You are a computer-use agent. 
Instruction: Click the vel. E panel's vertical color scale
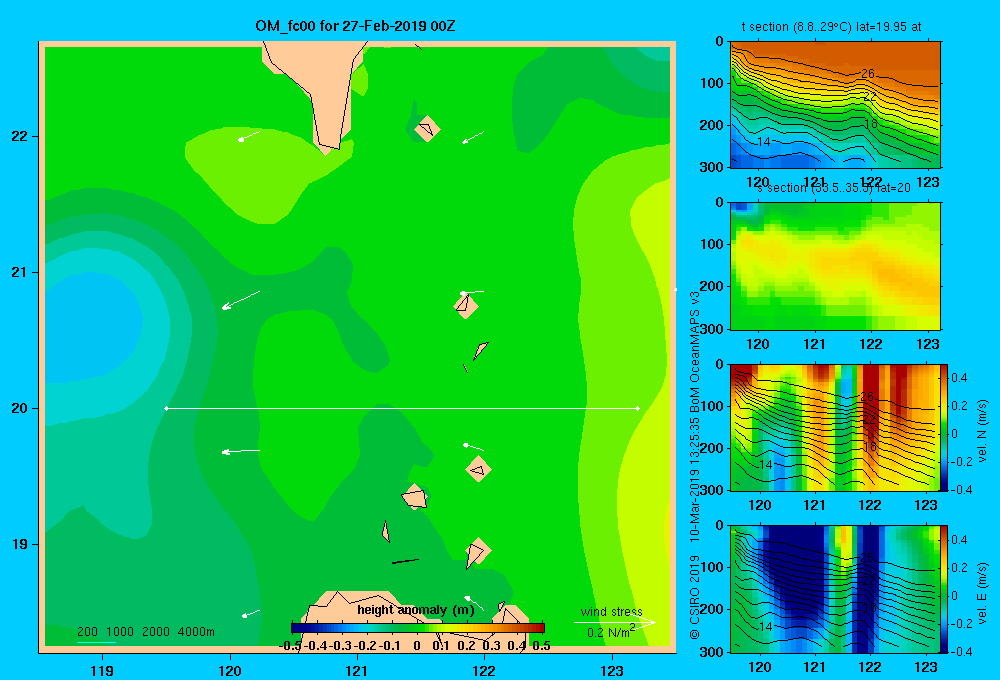click(944, 589)
